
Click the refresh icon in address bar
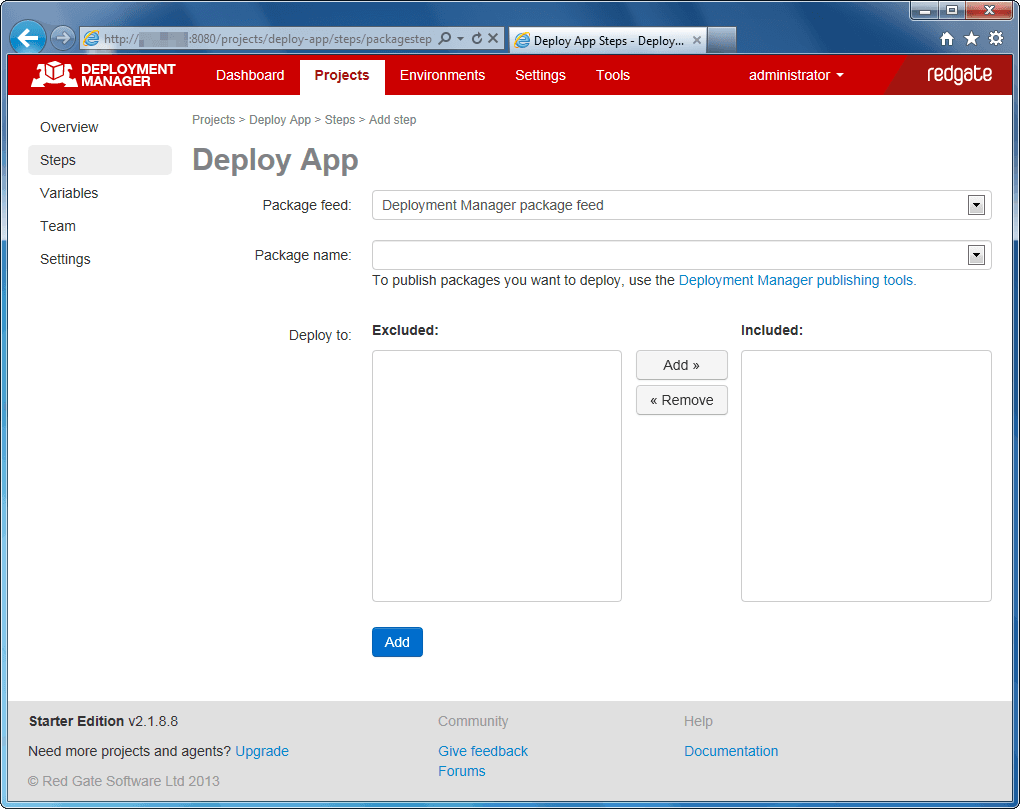pyautogui.click(x=477, y=38)
